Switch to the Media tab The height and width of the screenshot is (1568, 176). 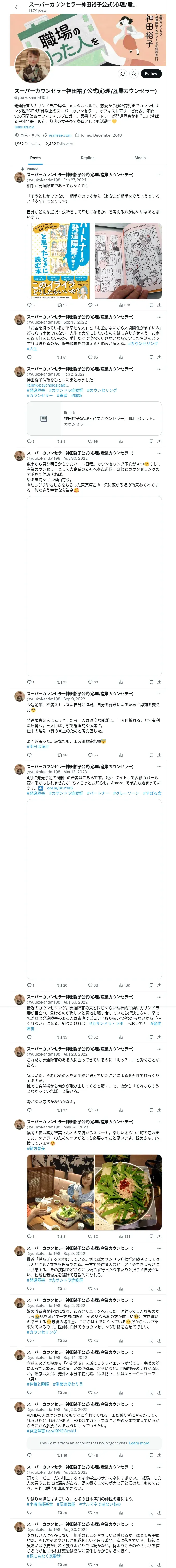pos(139,158)
